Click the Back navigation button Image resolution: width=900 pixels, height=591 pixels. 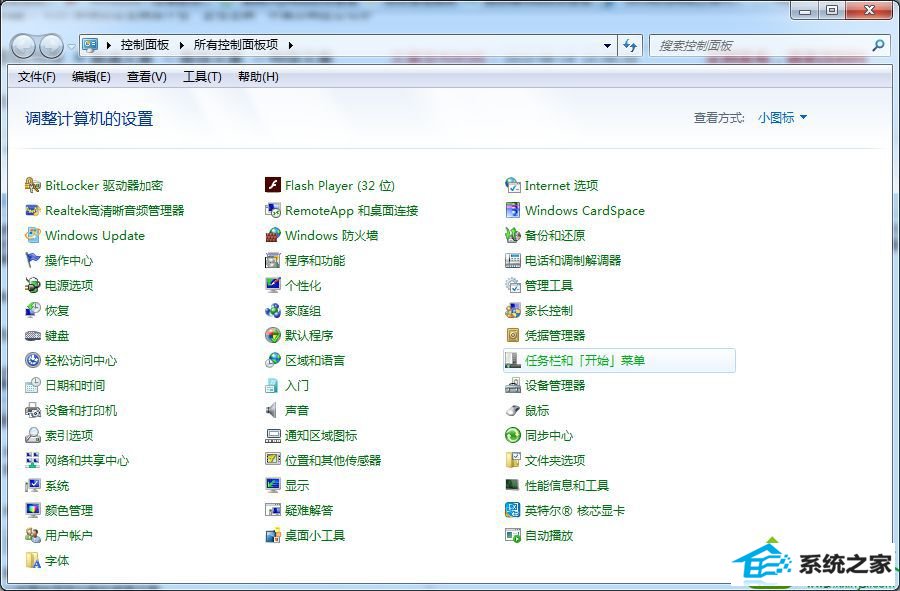[x=24, y=46]
